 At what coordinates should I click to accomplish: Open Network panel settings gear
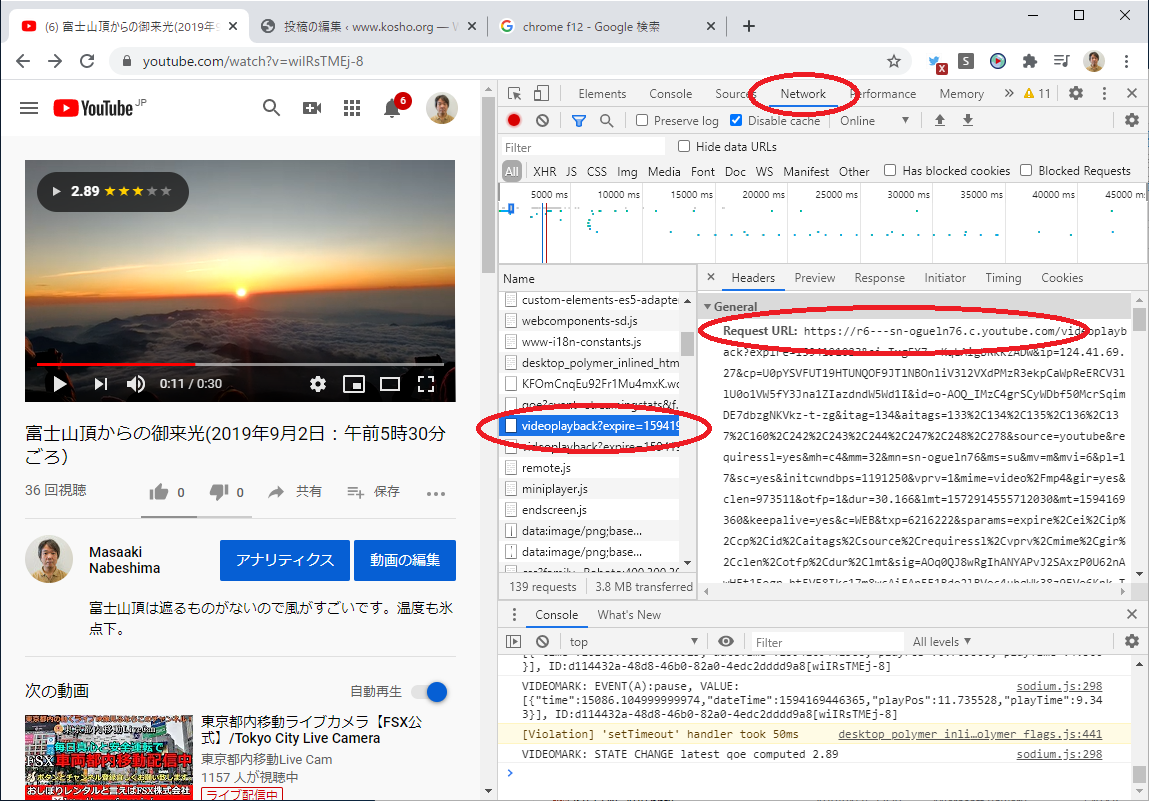pos(1132,120)
